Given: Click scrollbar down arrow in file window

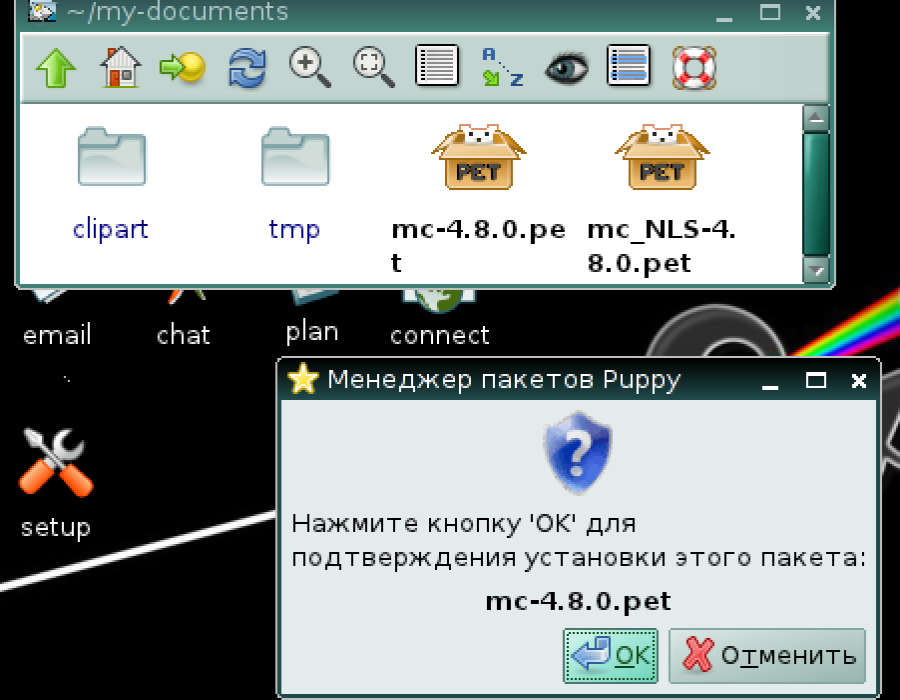Looking at the screenshot, I should pos(816,269).
